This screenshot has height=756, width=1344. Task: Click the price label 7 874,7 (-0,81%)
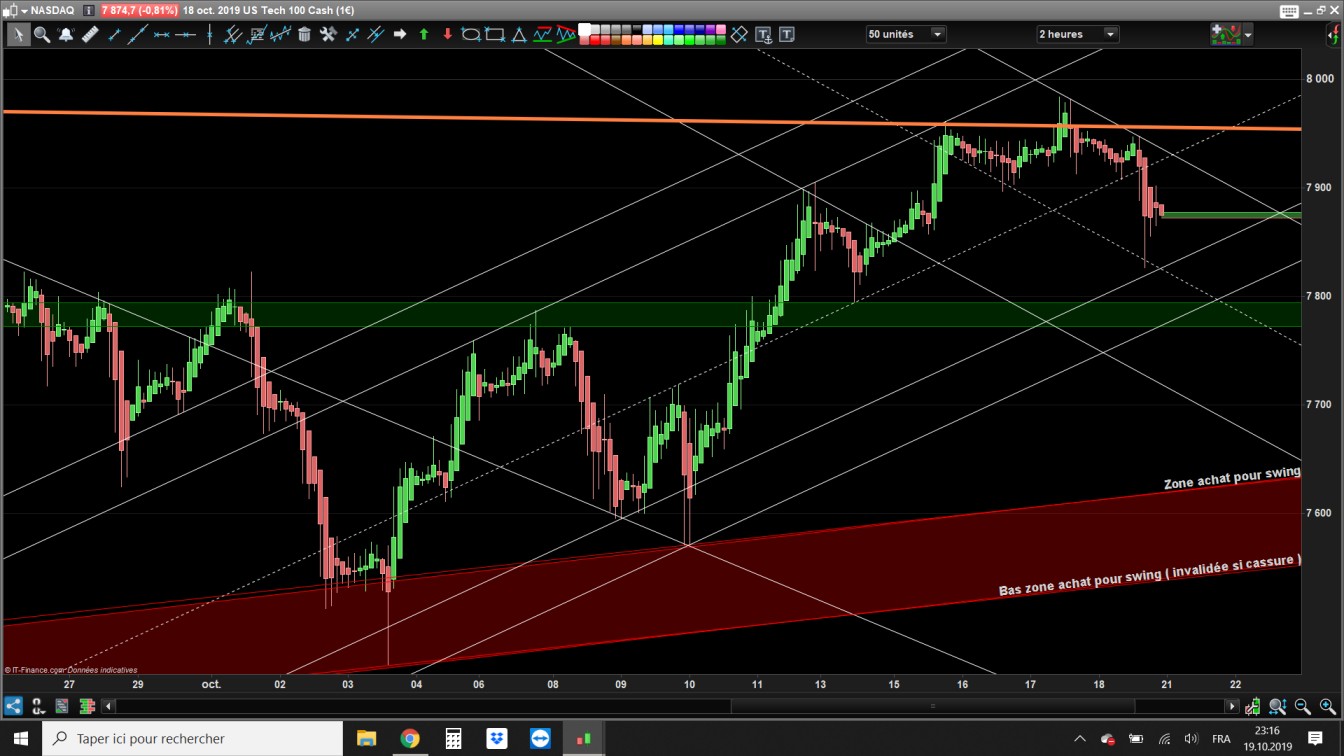tap(139, 10)
